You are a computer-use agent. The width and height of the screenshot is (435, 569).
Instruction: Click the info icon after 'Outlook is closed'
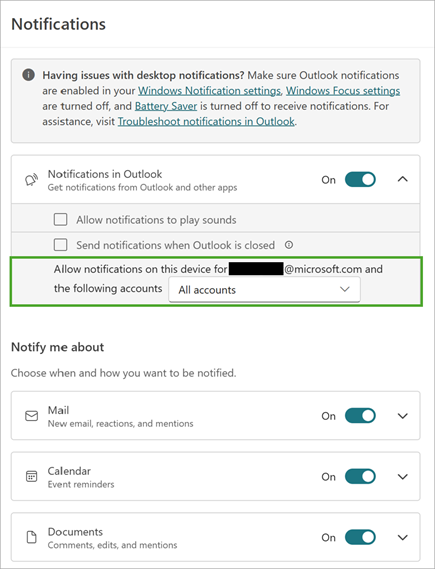coord(289,245)
